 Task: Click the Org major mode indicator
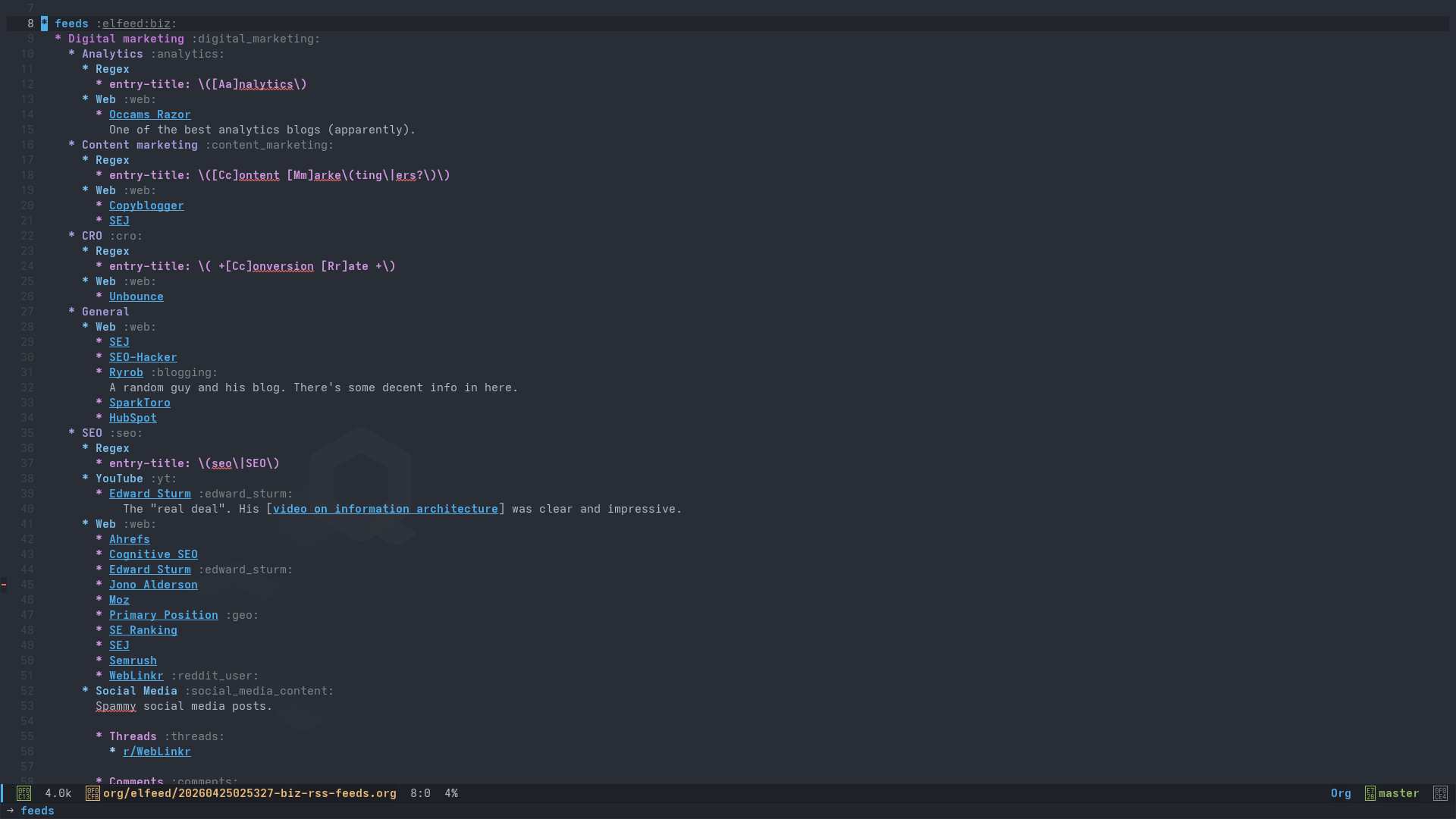1341,793
